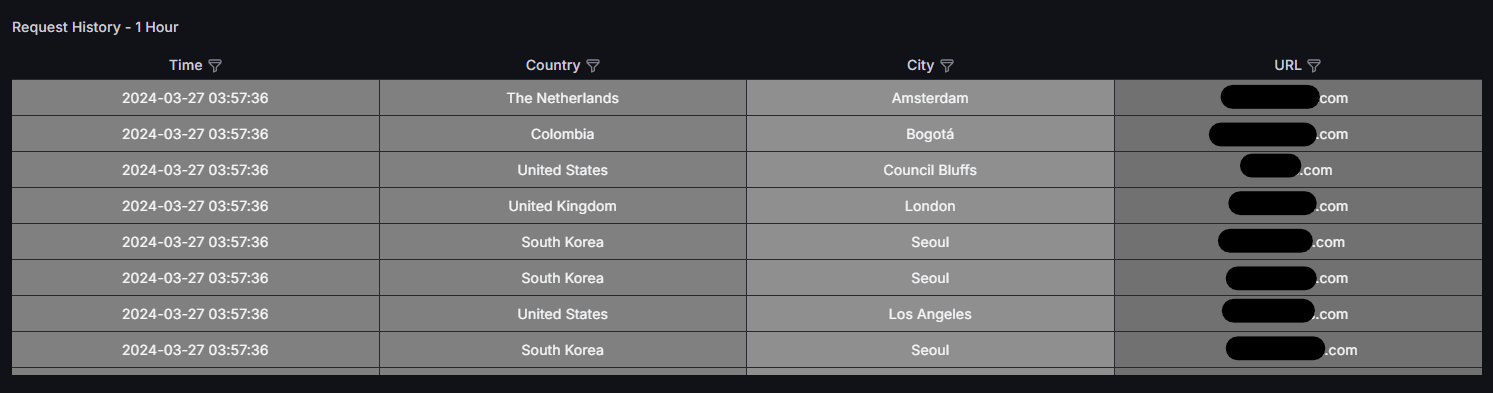Sort by the URL column header
Viewport: 1493px width, 393px height.
point(1287,65)
